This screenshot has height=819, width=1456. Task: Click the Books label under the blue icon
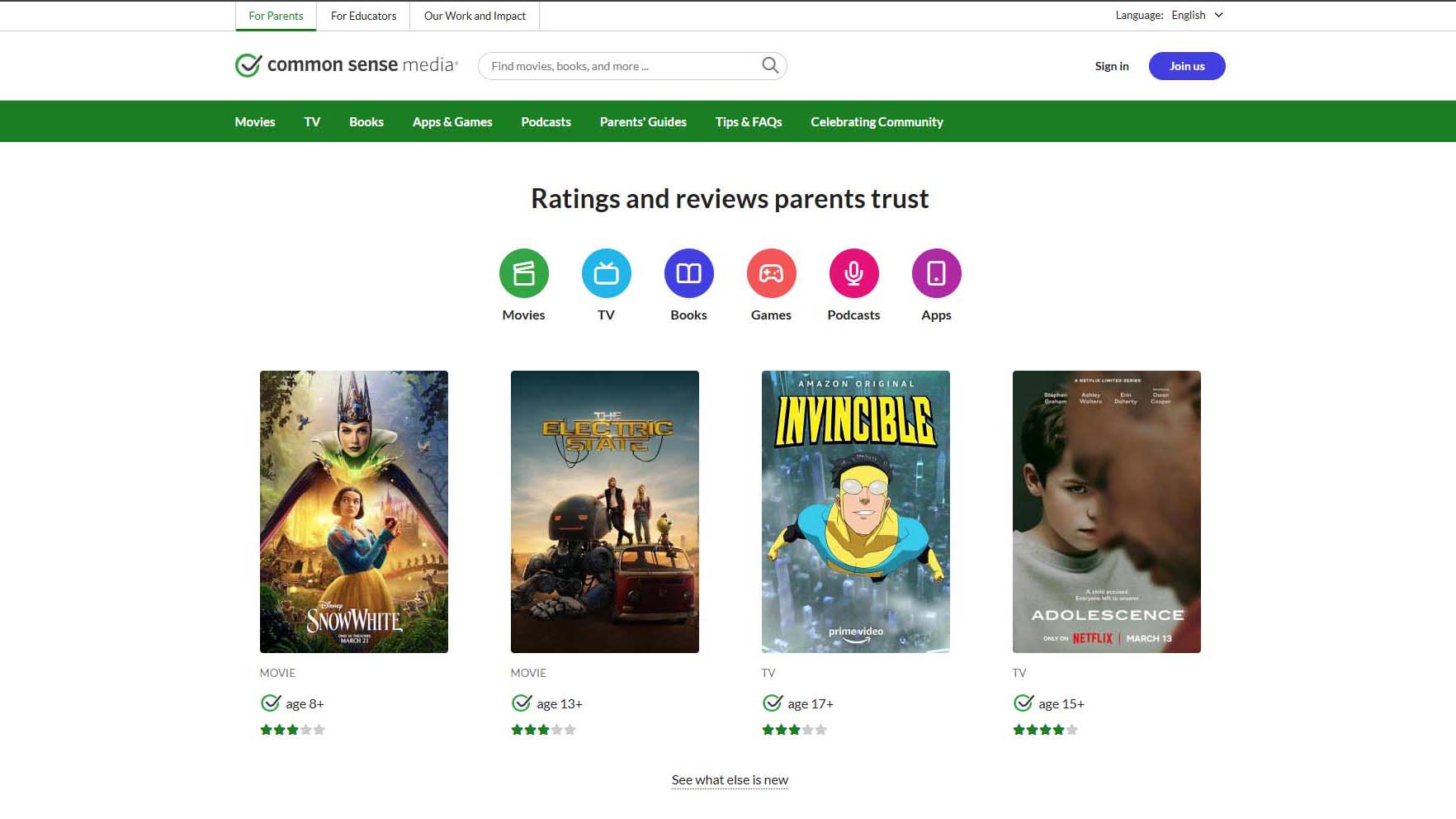coord(688,315)
